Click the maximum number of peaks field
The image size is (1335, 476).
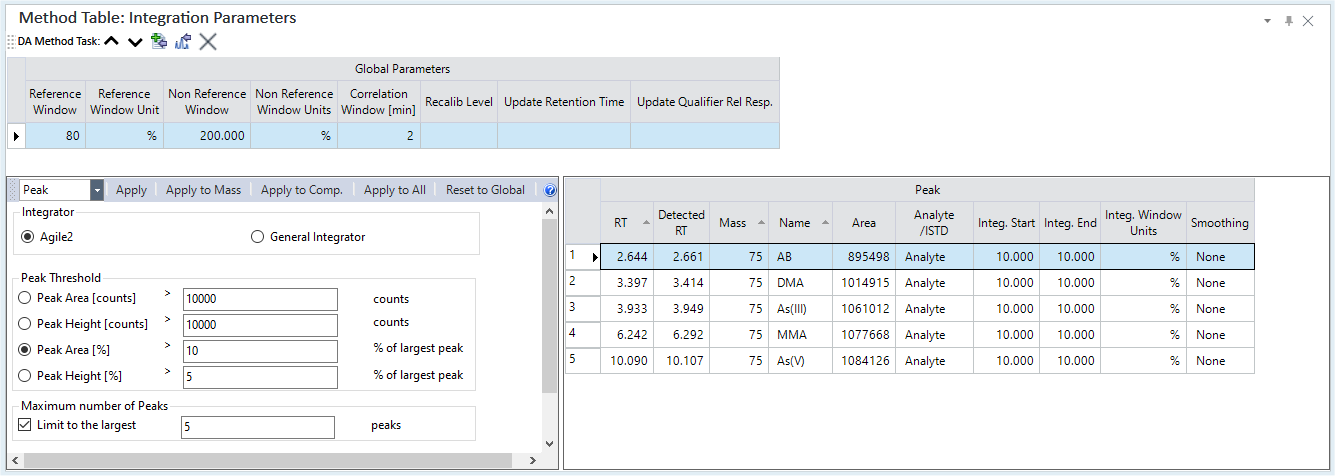tap(257, 427)
